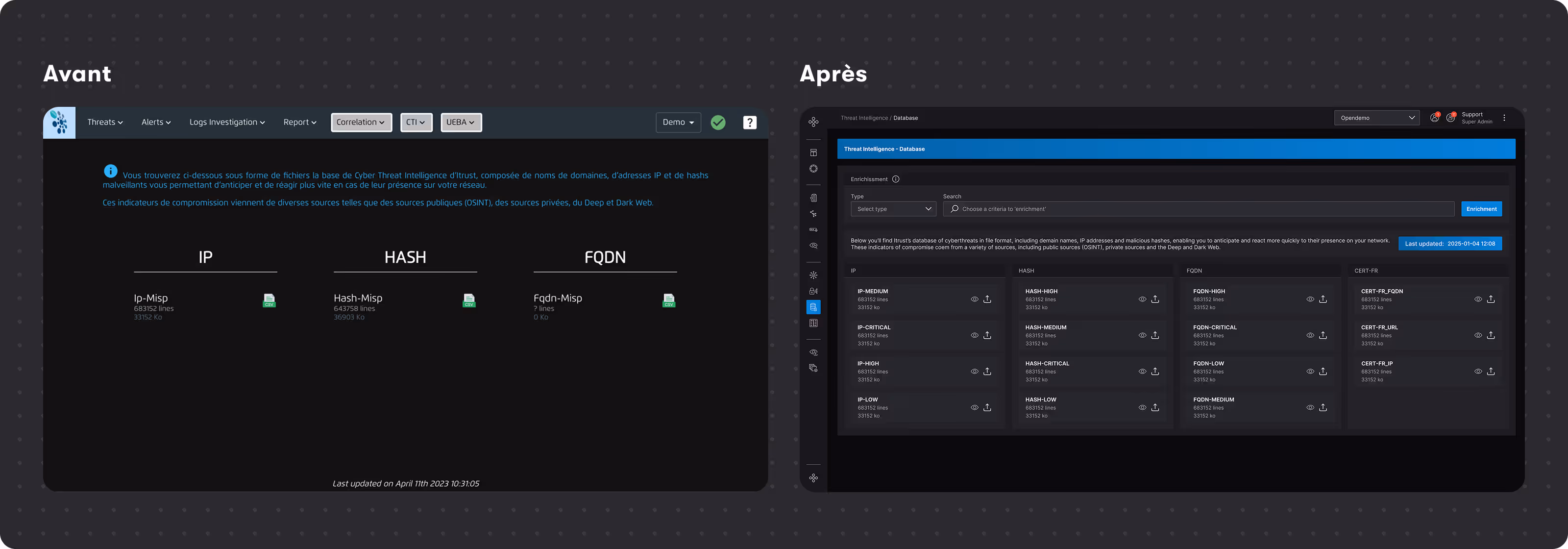The image size is (1568, 549).
Task: Preview HASH-HIGH with eye icon
Action: pos(1143,299)
